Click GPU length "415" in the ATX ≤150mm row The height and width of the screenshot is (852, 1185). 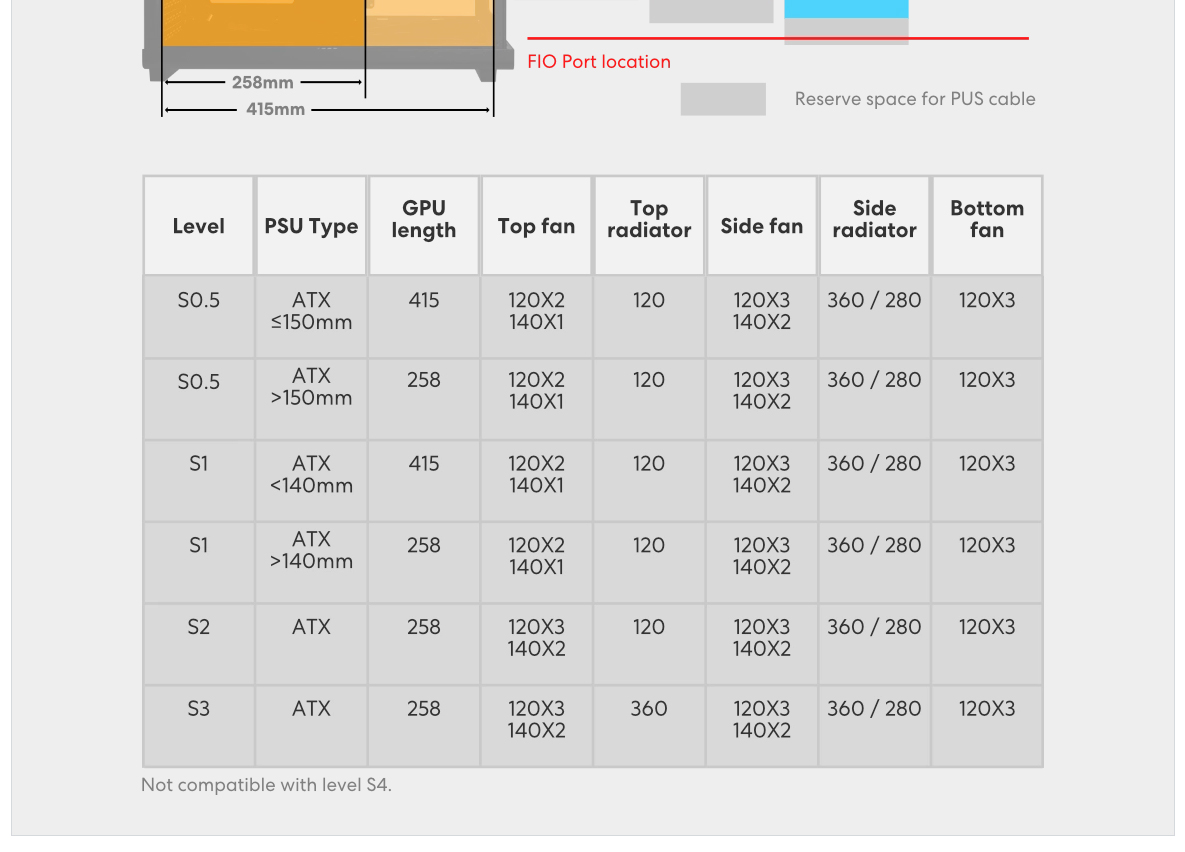pos(424,300)
